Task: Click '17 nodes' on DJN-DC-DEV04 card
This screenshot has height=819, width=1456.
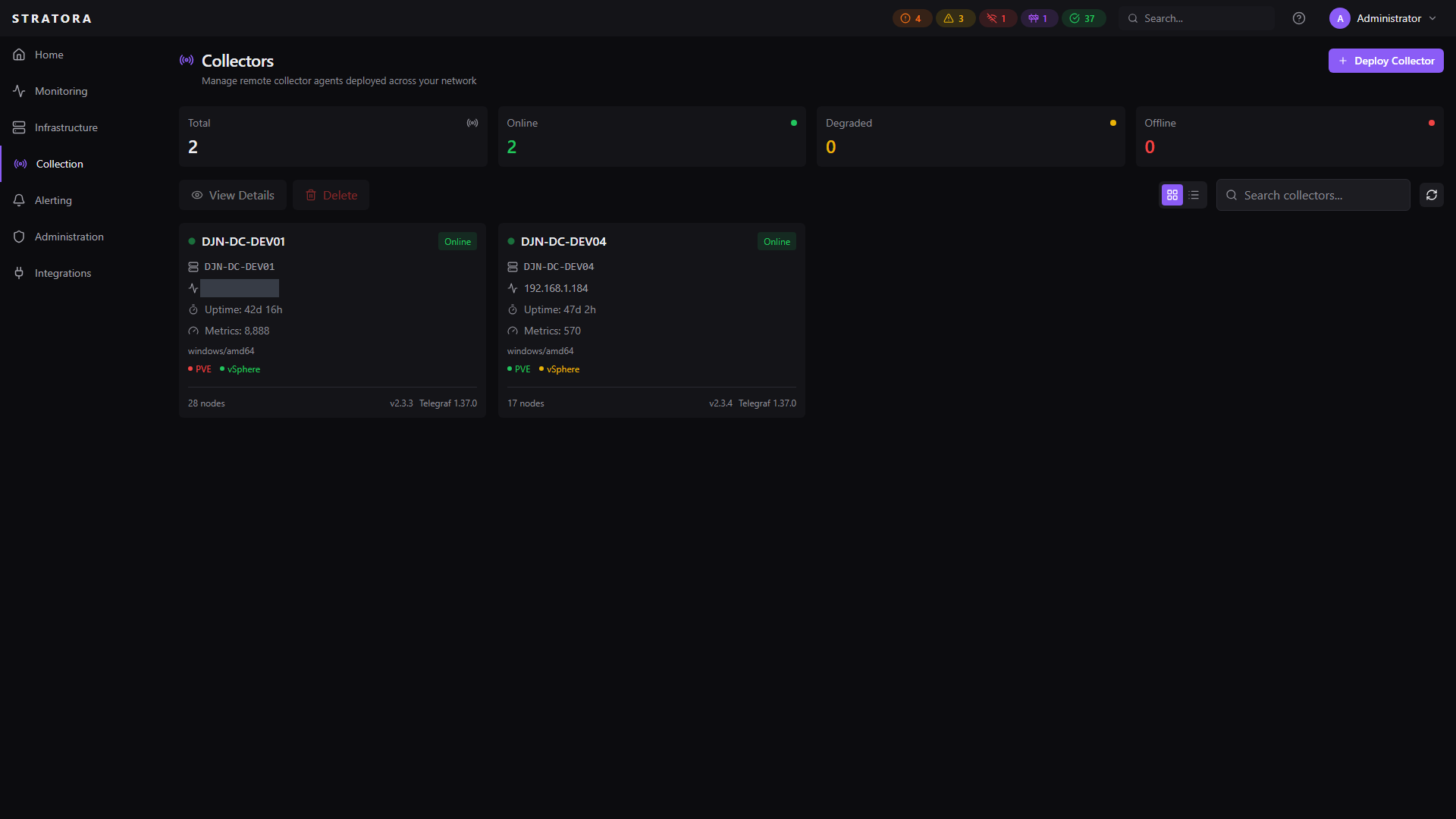Action: point(526,403)
